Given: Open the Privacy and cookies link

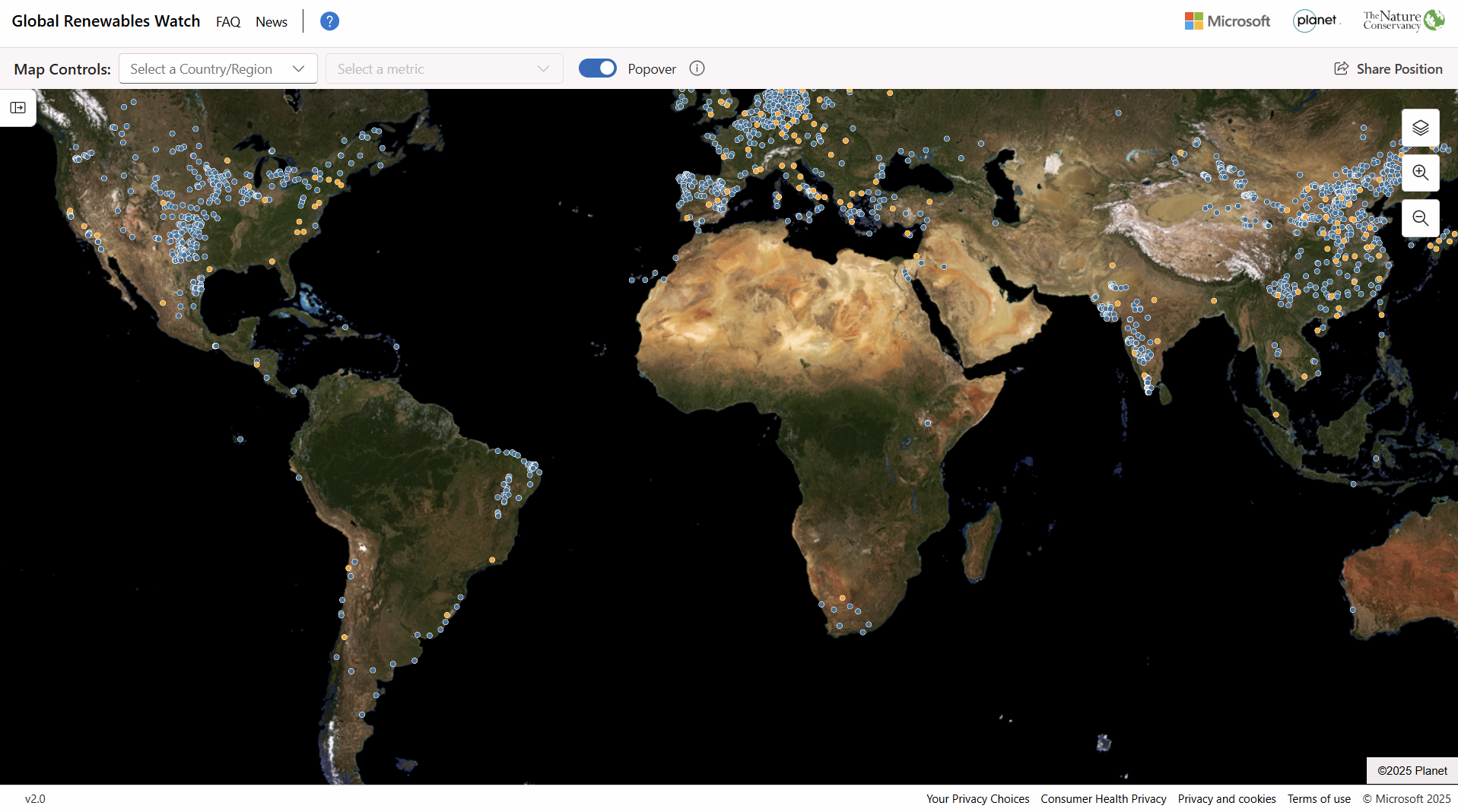Looking at the screenshot, I should tap(1226, 798).
